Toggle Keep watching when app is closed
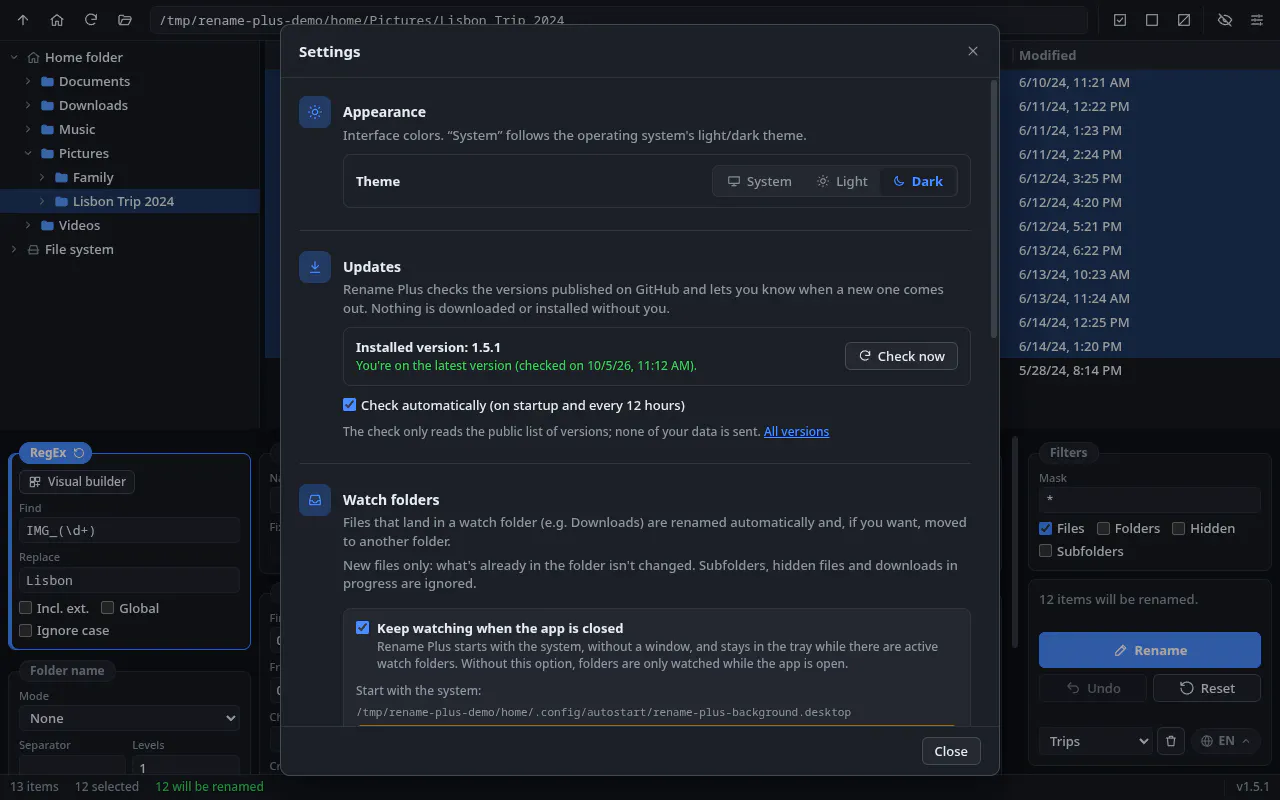Screen dimensions: 1280x800 click(x=363, y=628)
